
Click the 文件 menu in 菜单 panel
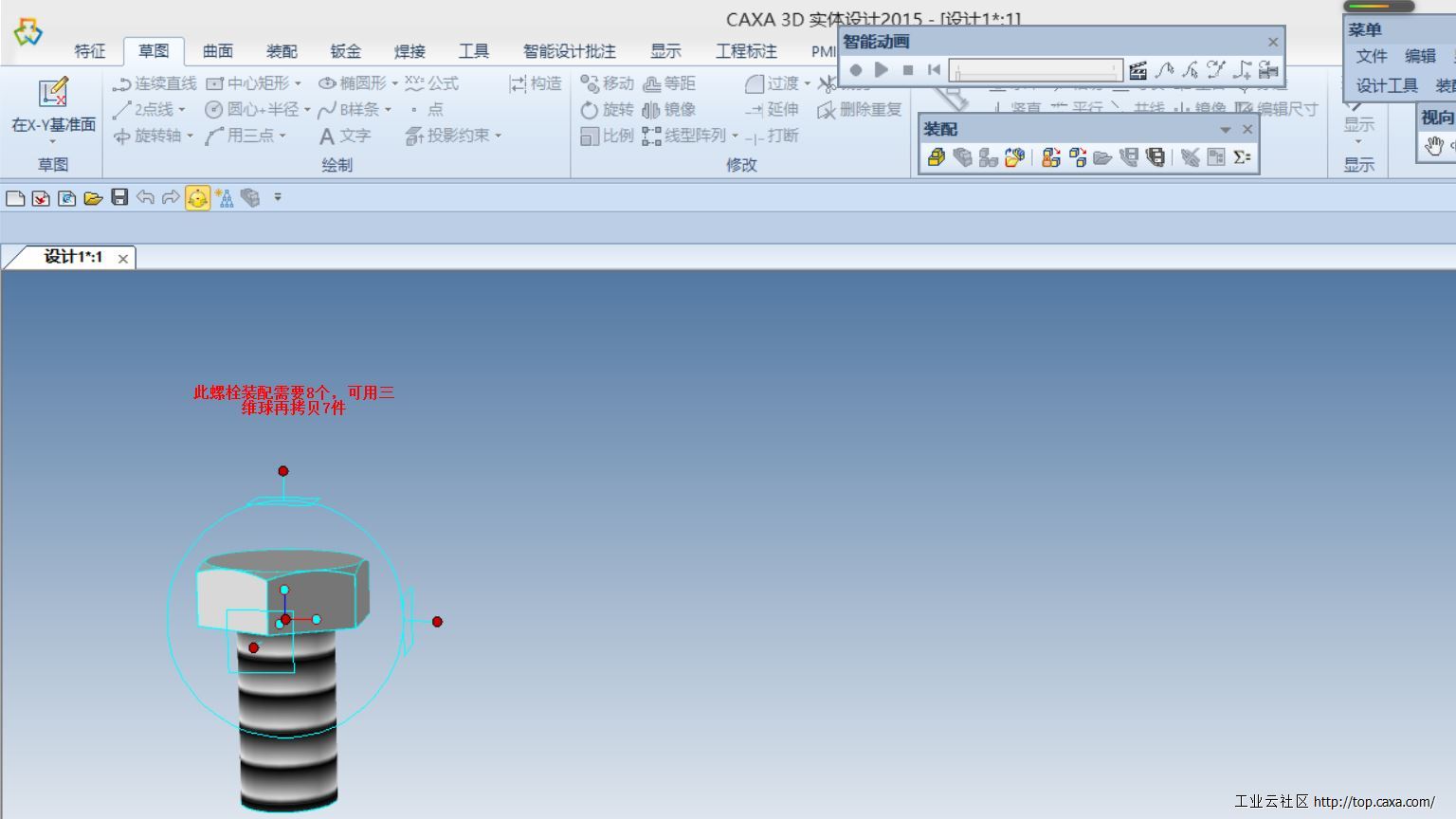point(1371,57)
